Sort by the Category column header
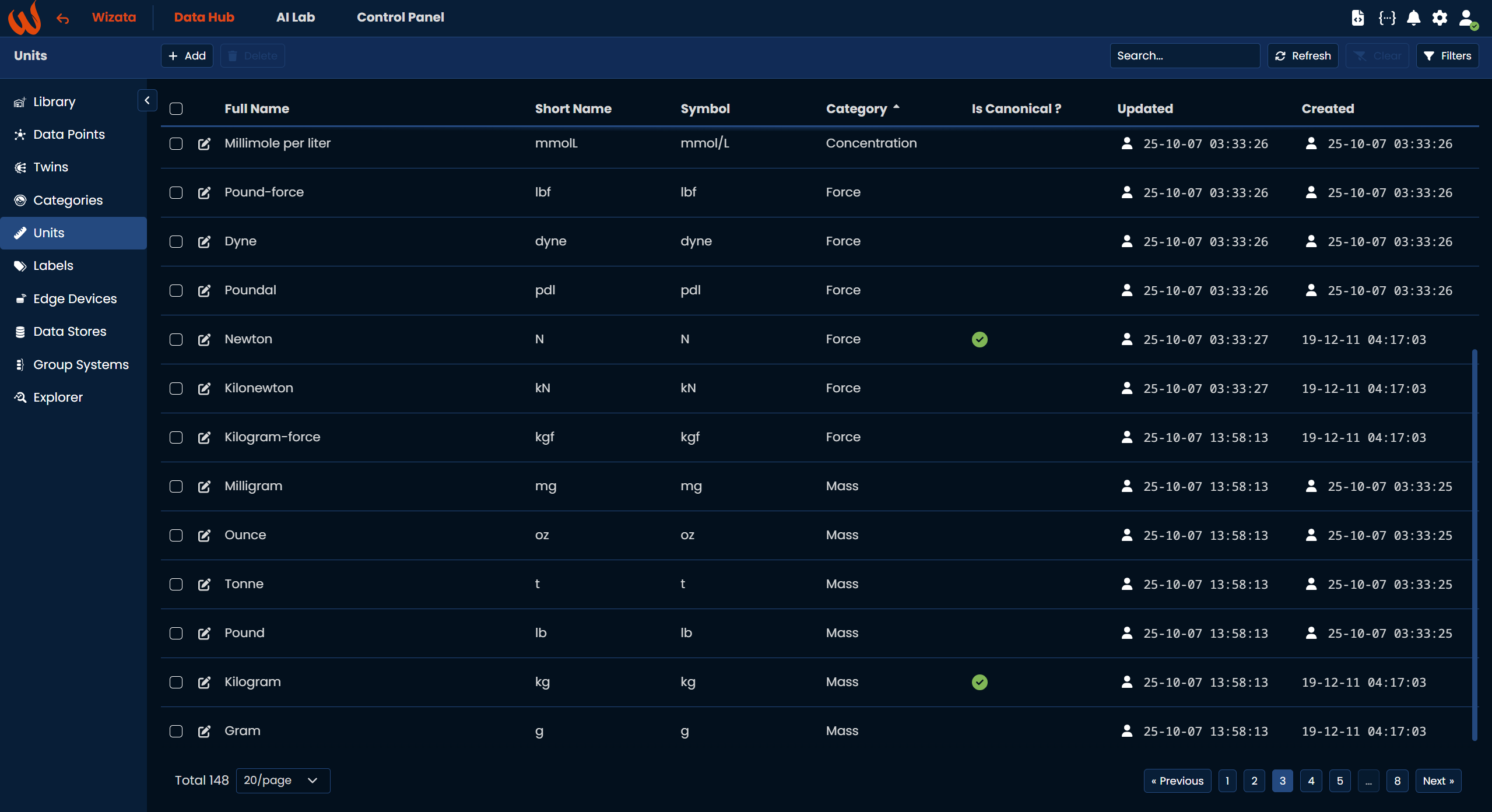Image resolution: width=1492 pixels, height=812 pixels. click(856, 108)
